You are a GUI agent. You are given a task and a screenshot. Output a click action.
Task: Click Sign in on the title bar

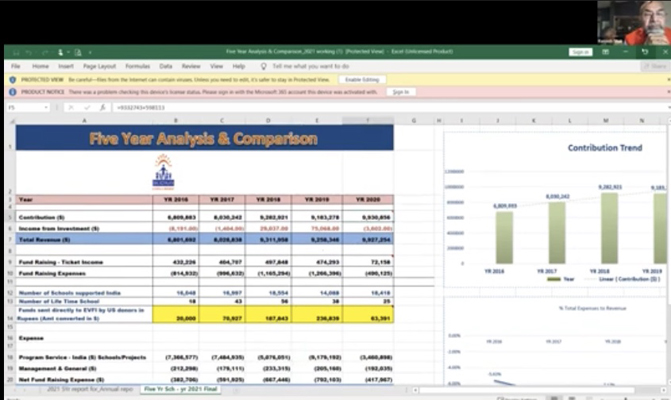click(x=580, y=52)
